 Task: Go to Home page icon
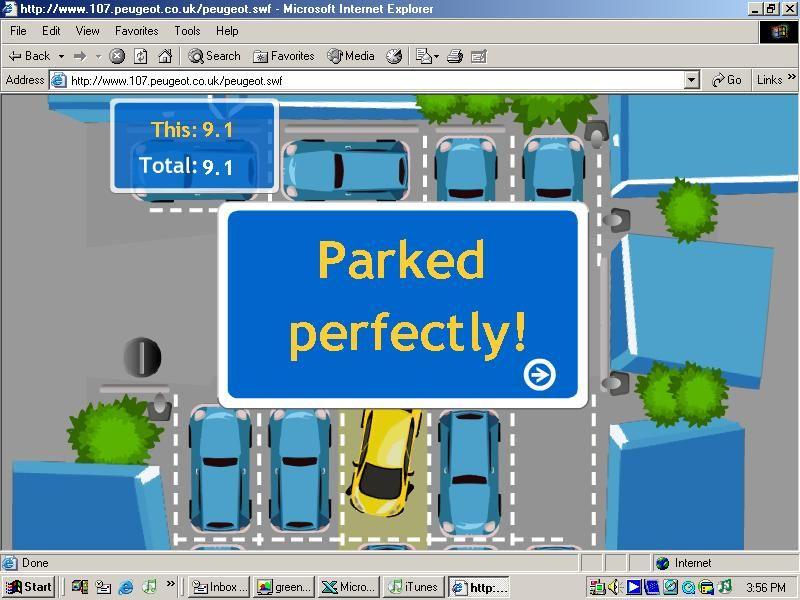coord(165,57)
